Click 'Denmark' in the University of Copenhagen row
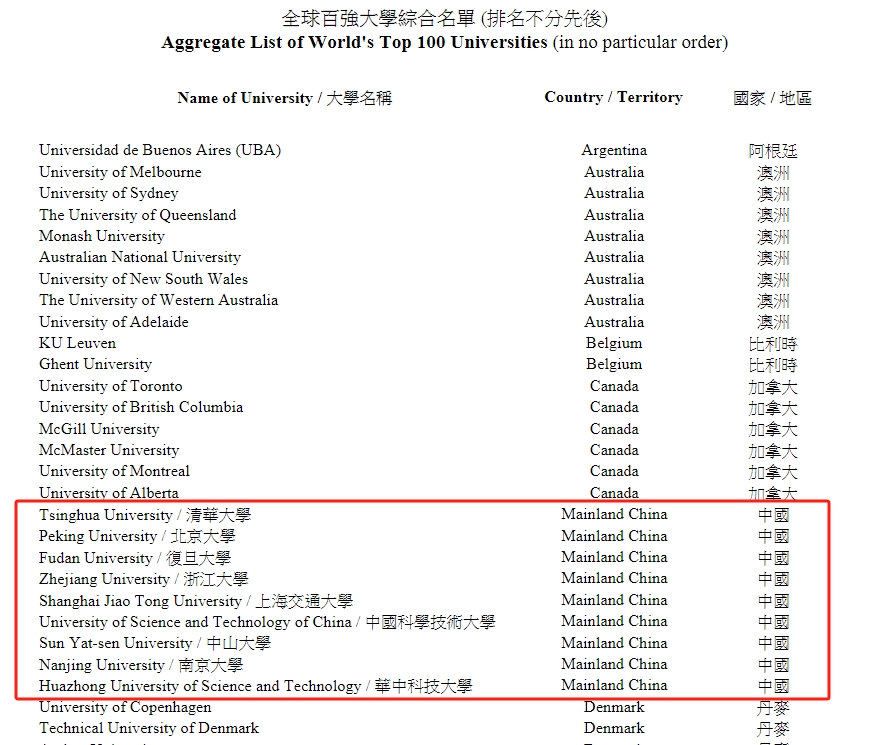 614,707
